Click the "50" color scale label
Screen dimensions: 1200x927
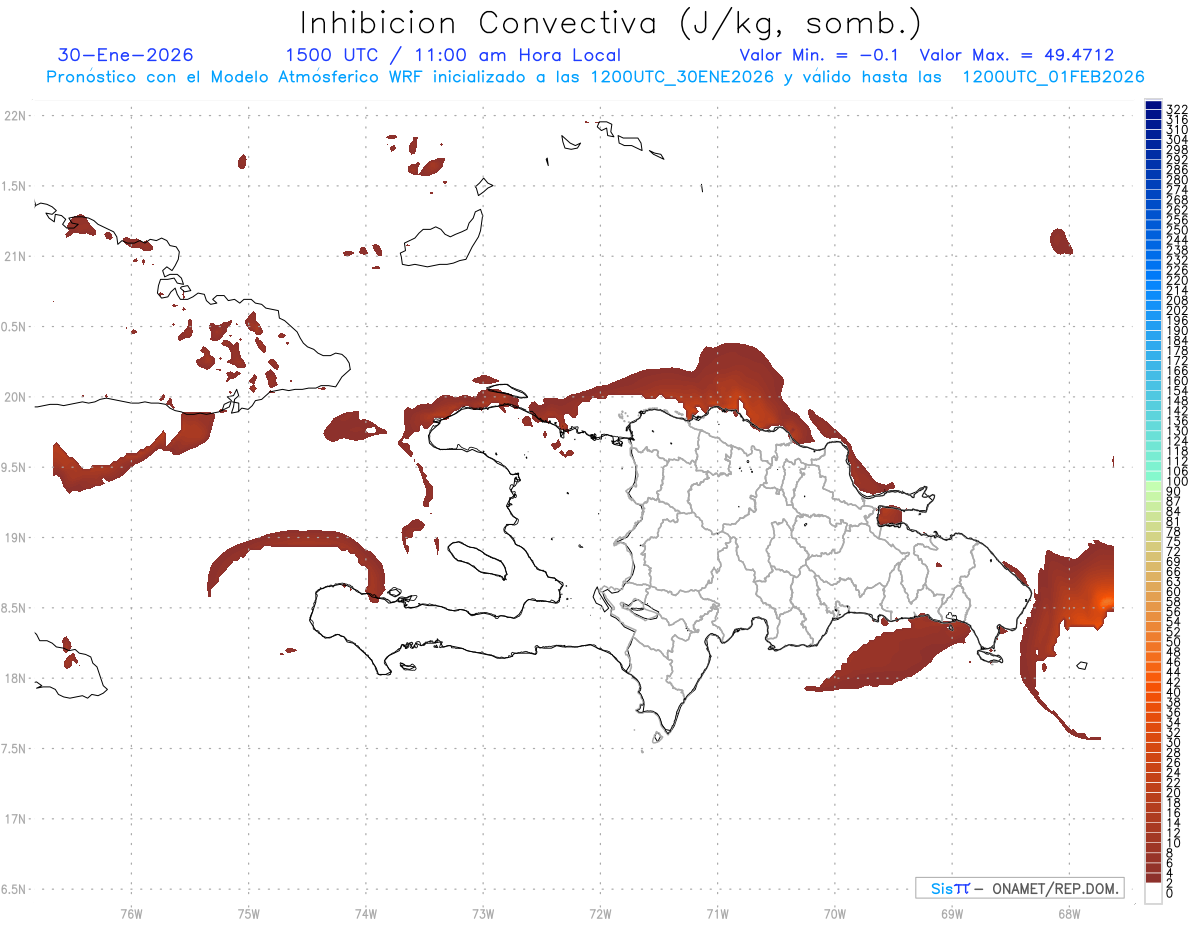(1174, 642)
